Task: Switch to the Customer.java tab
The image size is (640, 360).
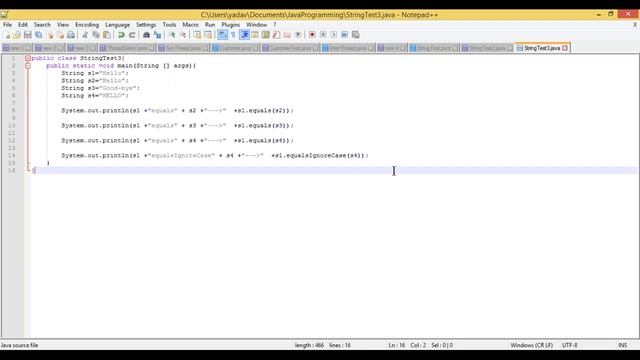Action: point(236,48)
